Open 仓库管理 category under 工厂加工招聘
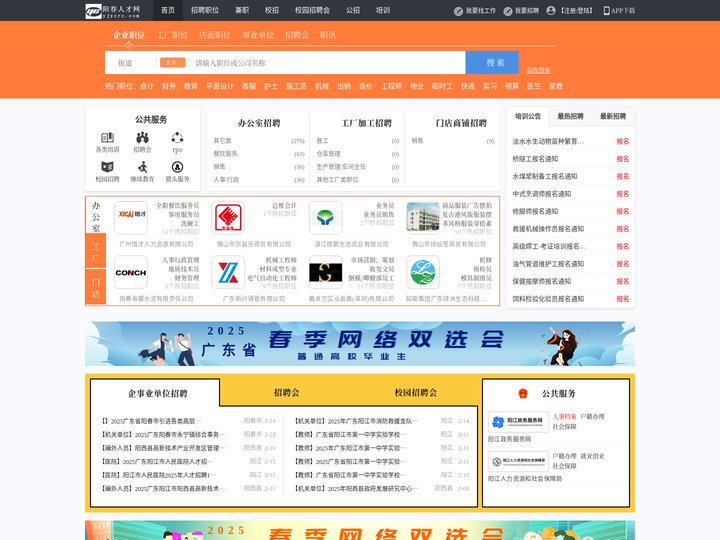This screenshot has width=720, height=540. 328,154
